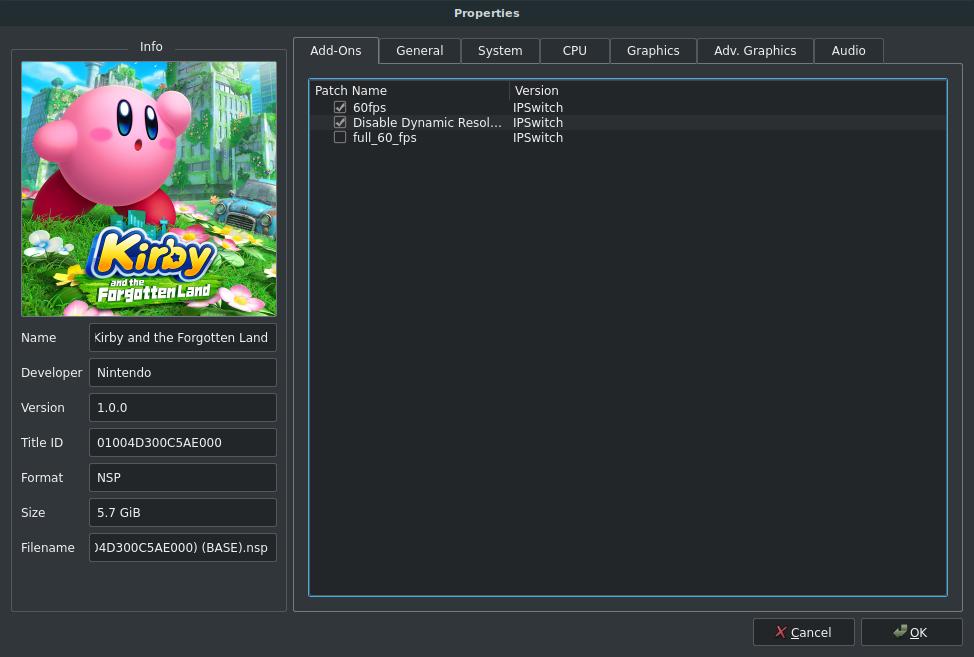974x657 pixels.
Task: Select the Graphics tab
Action: (653, 51)
